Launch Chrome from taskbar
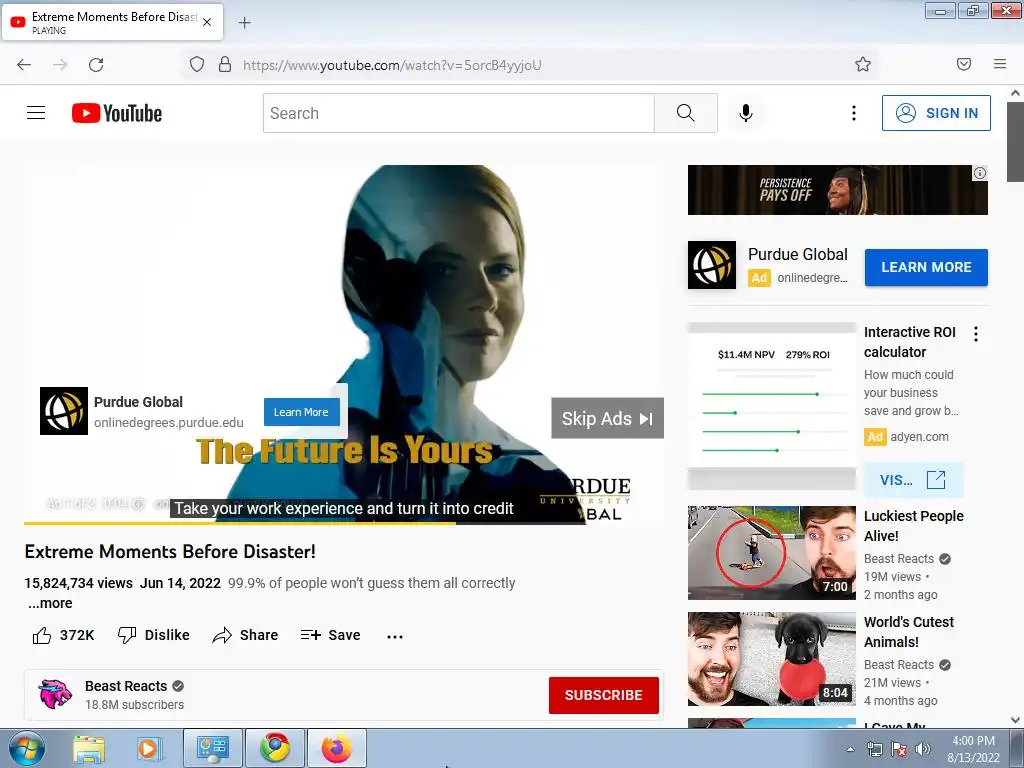This screenshot has height=768, width=1024. tap(275, 748)
